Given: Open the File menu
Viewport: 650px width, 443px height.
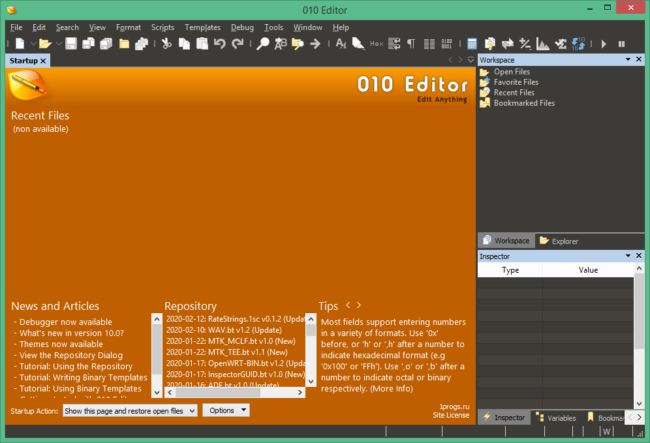Looking at the screenshot, I should tap(16, 27).
